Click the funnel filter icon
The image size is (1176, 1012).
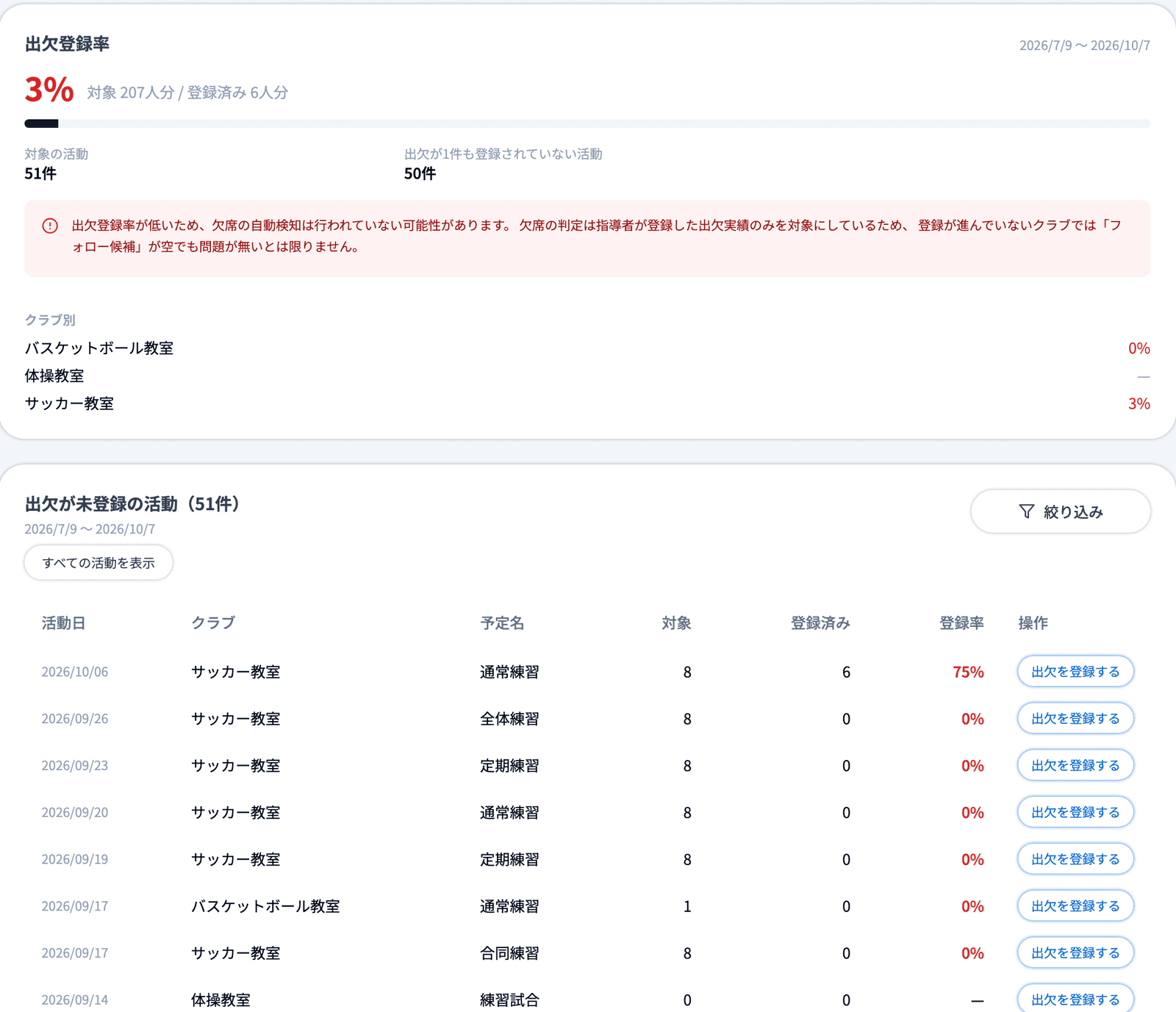point(1027,512)
